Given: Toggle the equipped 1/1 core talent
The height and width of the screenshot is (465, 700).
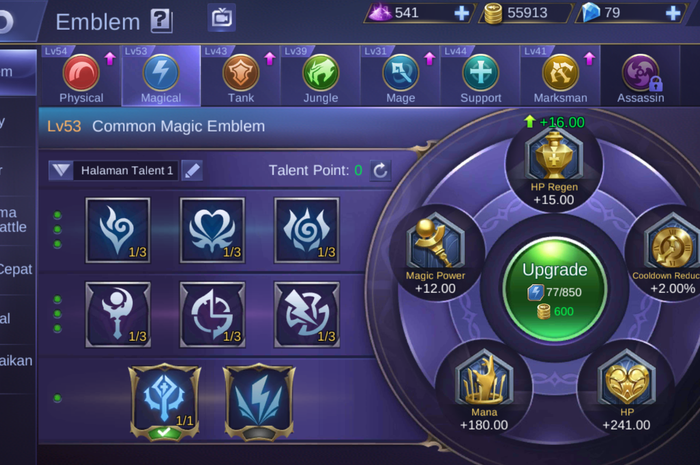Looking at the screenshot, I should coord(165,401).
